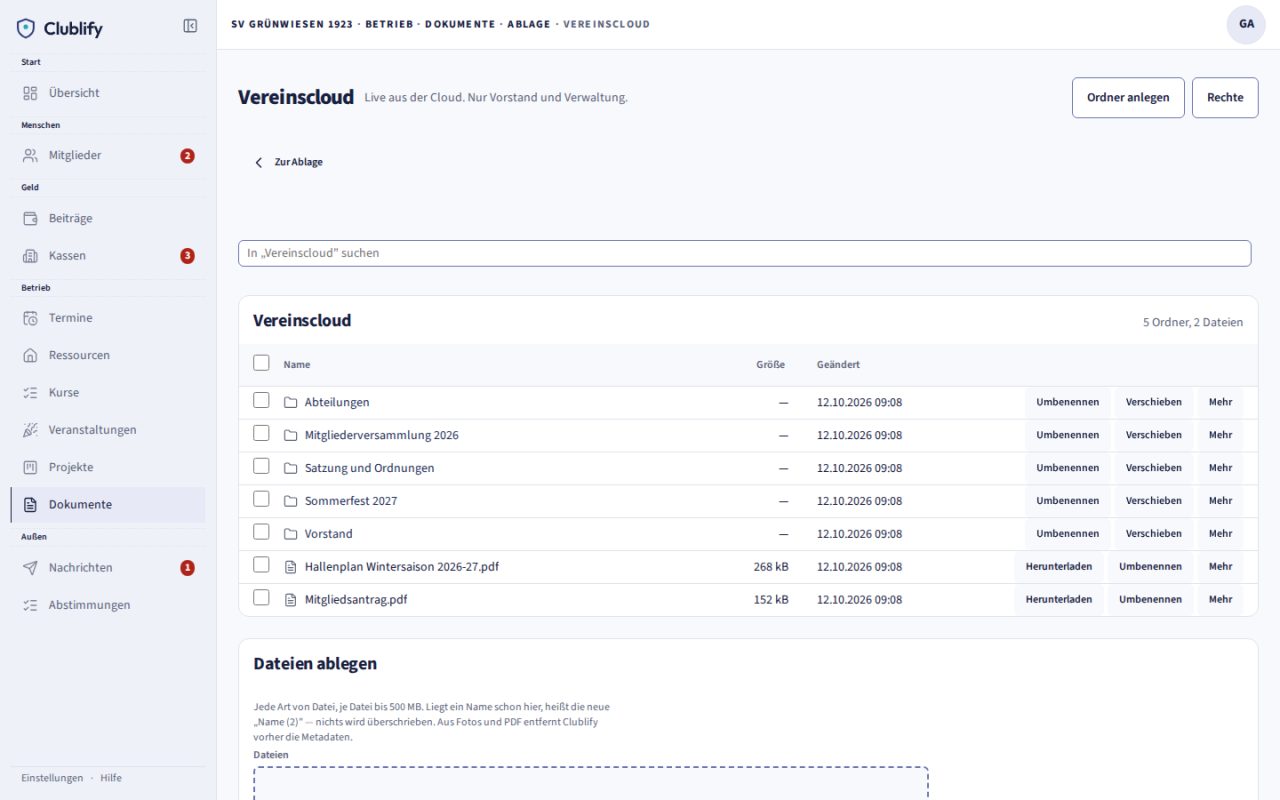Image resolution: width=1280 pixels, height=800 pixels.
Task: Click the Rechte button
Action: click(1225, 98)
